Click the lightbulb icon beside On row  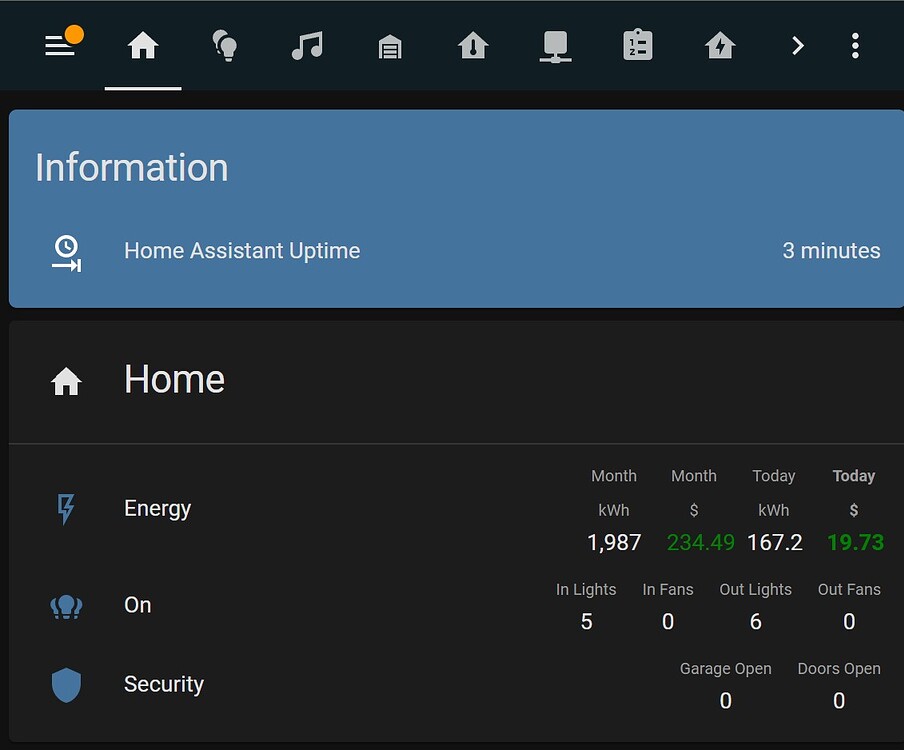[66, 604]
